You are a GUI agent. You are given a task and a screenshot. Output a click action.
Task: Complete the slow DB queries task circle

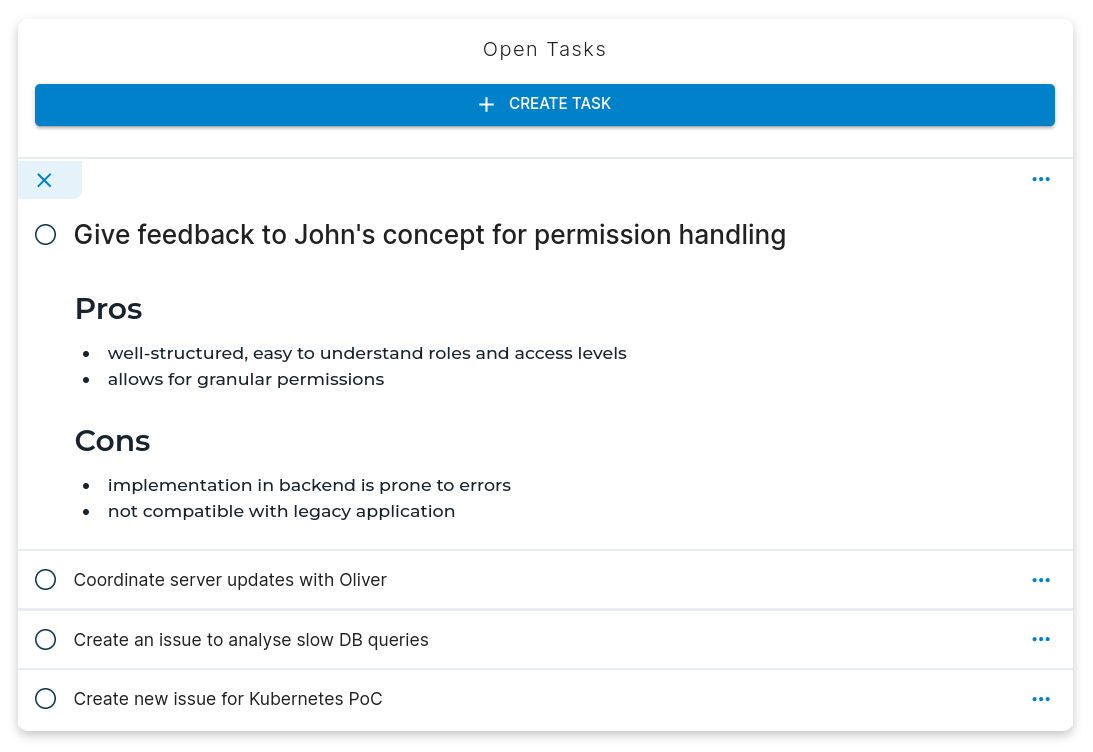coord(45,640)
